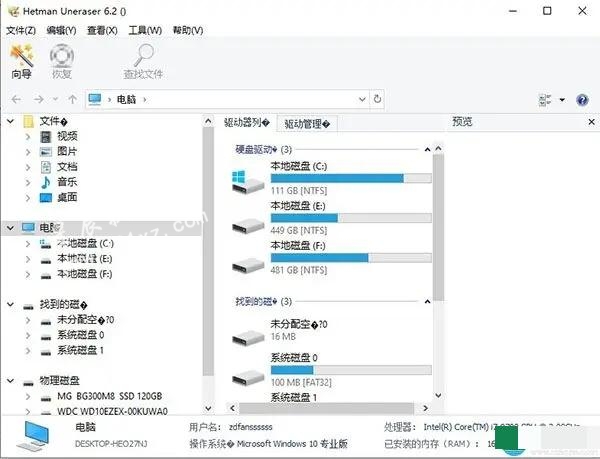The height and width of the screenshot is (459, 600).
Task: Click the blue help question mark icon
Action: [x=582, y=100]
